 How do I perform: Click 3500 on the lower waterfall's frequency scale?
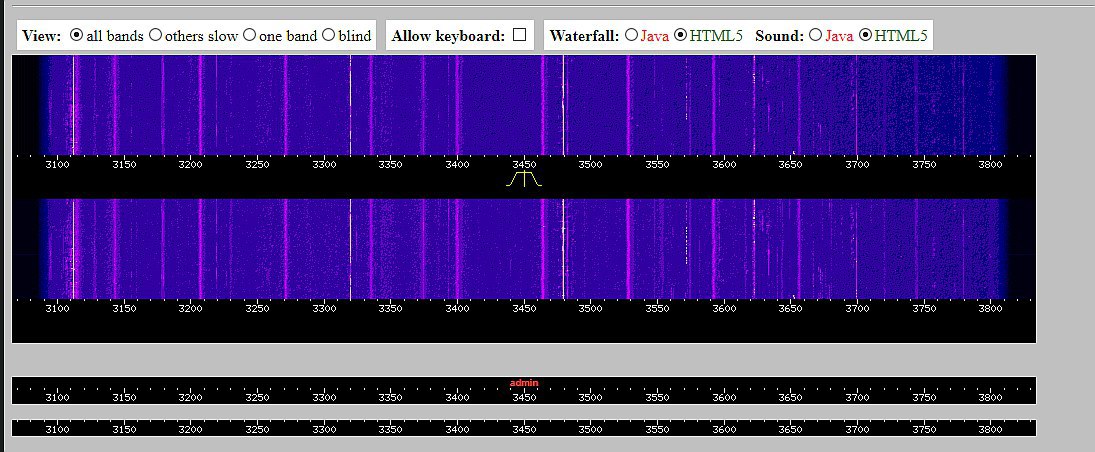[591, 309]
